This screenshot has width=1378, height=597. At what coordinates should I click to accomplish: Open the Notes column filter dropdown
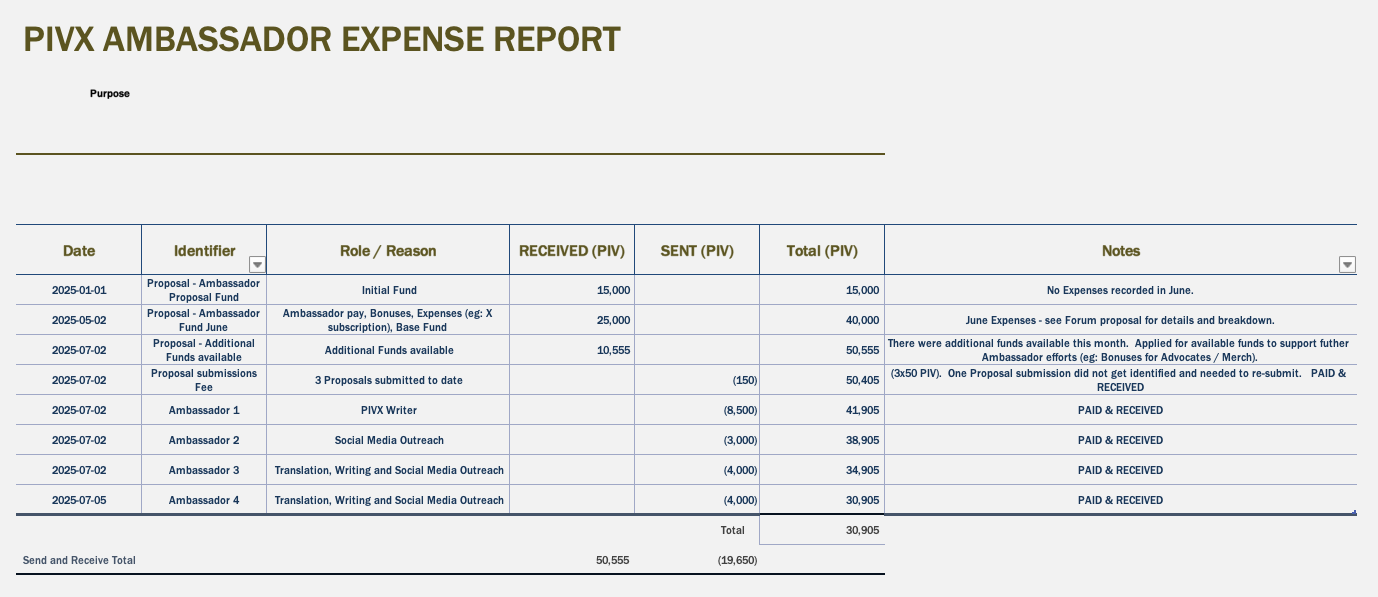(x=1347, y=265)
